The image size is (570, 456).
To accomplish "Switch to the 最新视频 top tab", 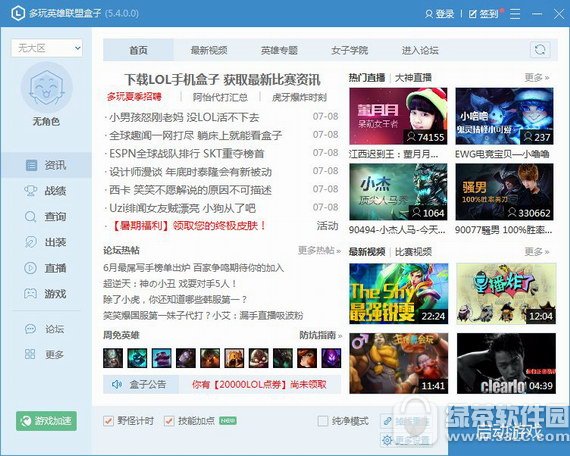I will coord(209,50).
